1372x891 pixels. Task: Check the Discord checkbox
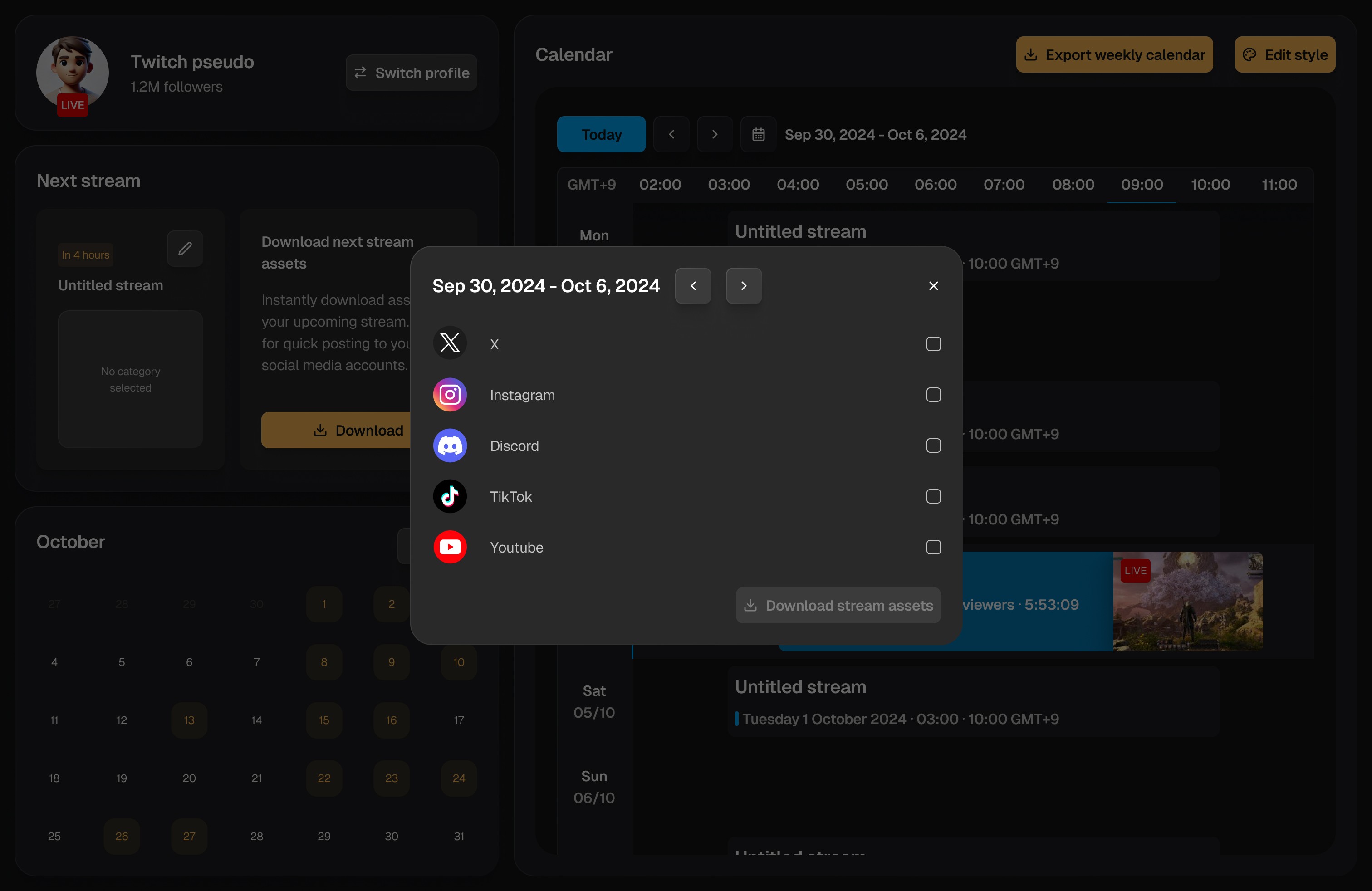tap(933, 445)
